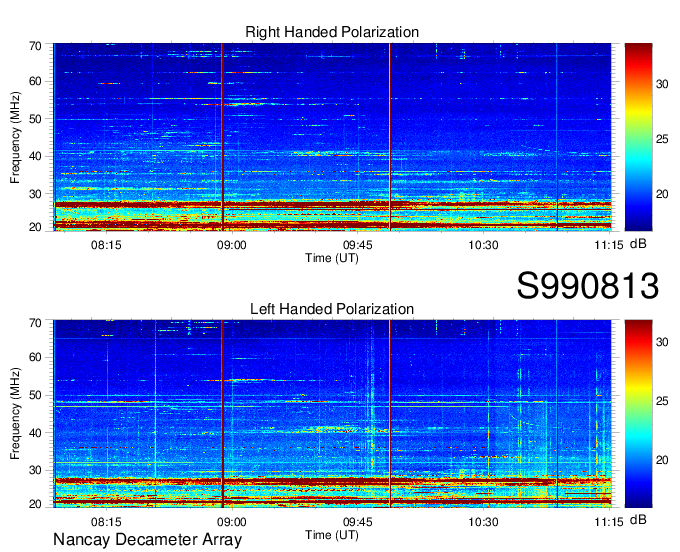Click the 40 MHz tick on Left Handed plot
This screenshot has height=552, width=680.
35,433
